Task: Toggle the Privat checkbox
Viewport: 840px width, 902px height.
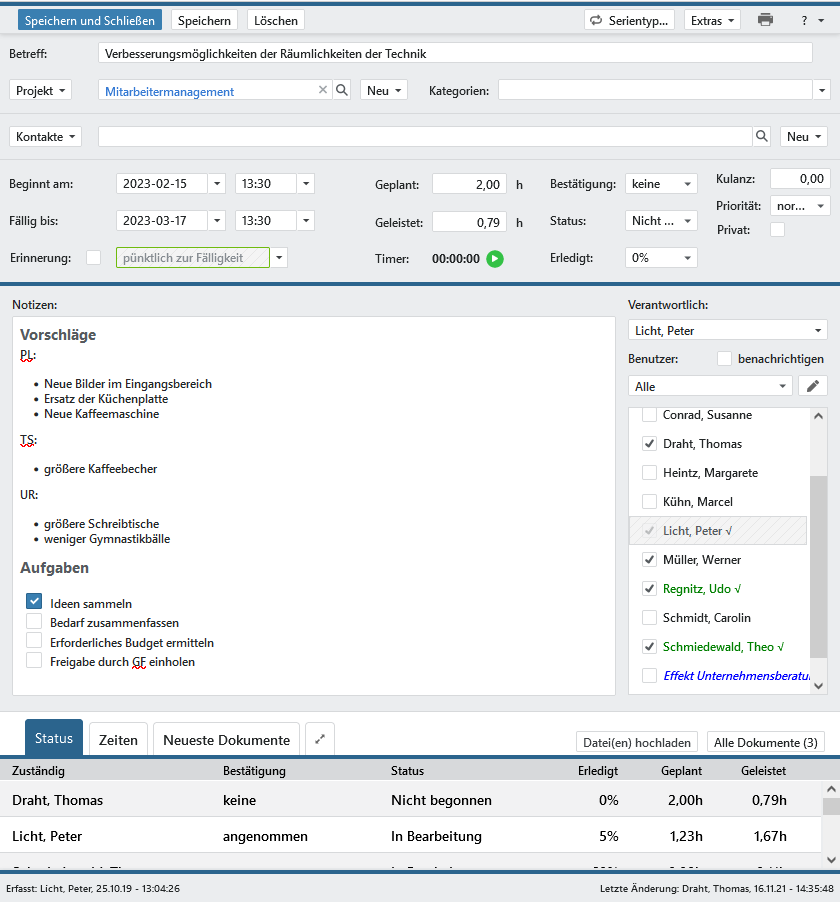Action: [x=777, y=230]
